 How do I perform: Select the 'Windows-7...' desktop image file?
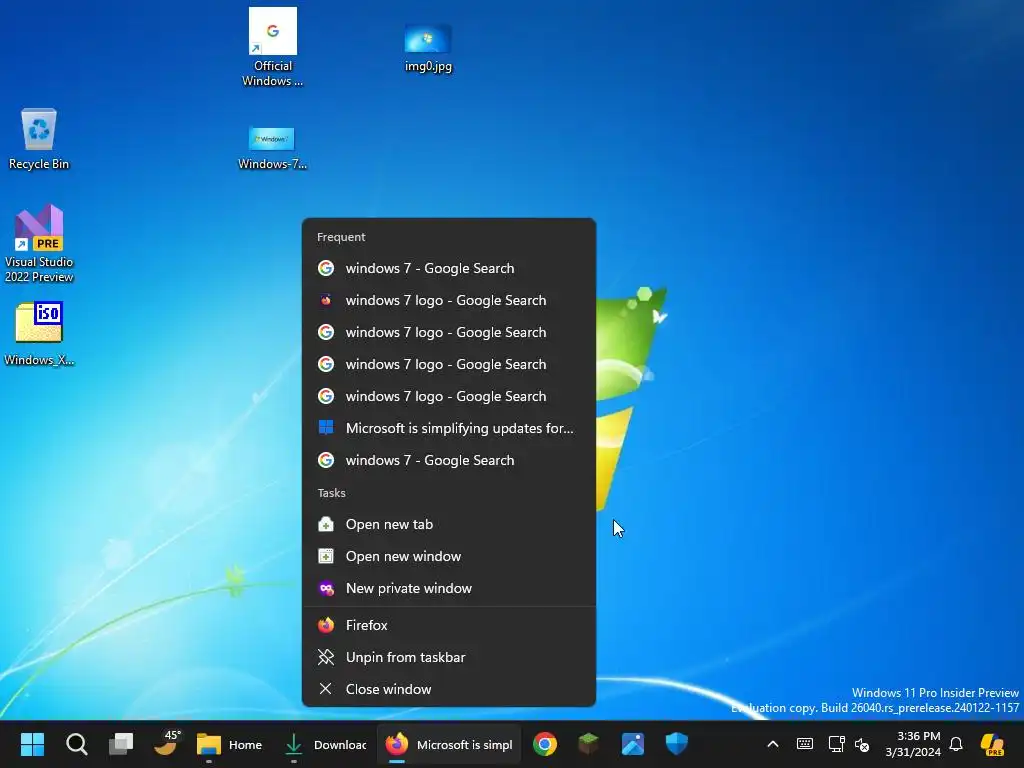point(272,148)
